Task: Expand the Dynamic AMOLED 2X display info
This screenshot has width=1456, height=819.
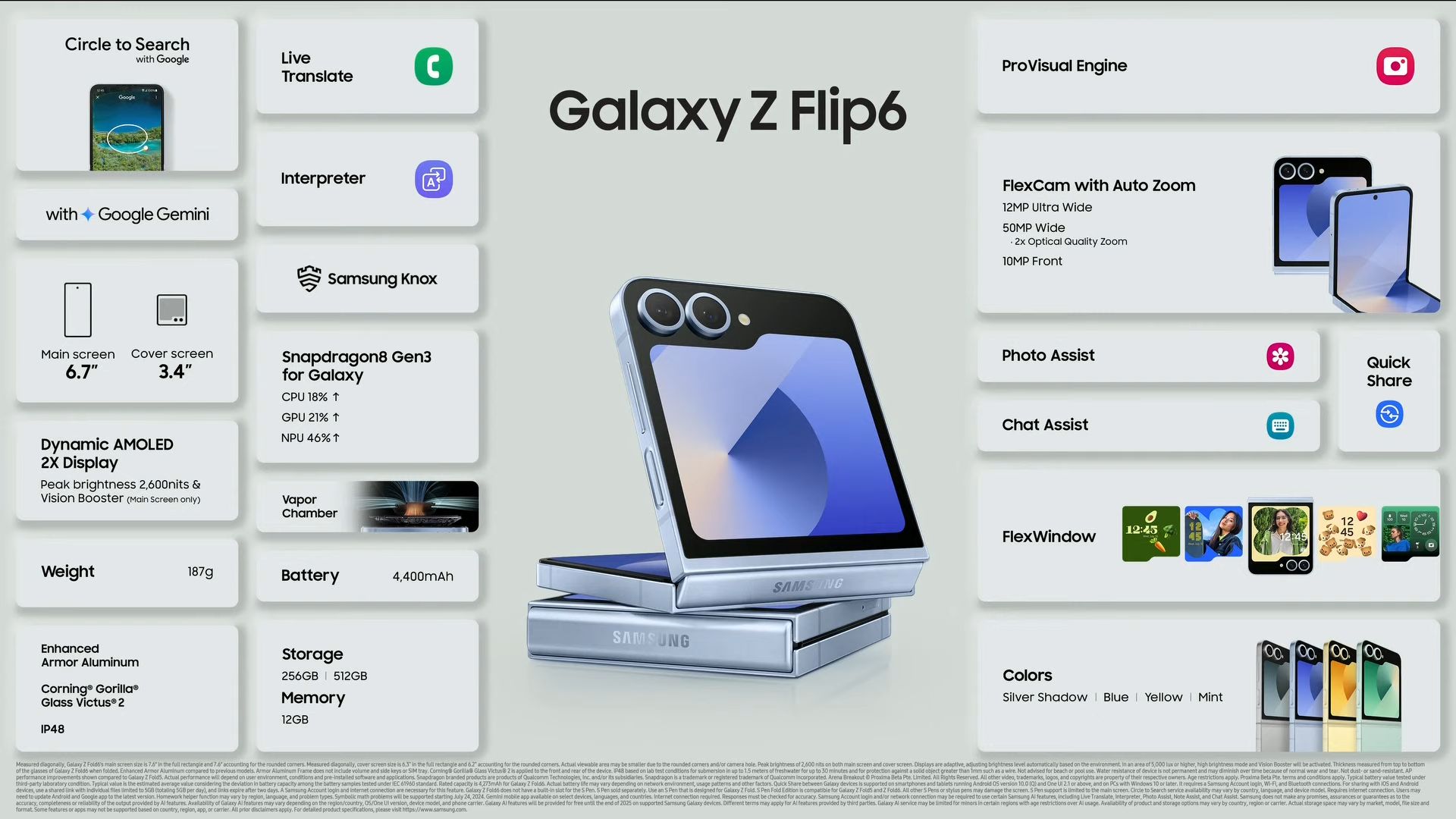Action: tap(125, 470)
